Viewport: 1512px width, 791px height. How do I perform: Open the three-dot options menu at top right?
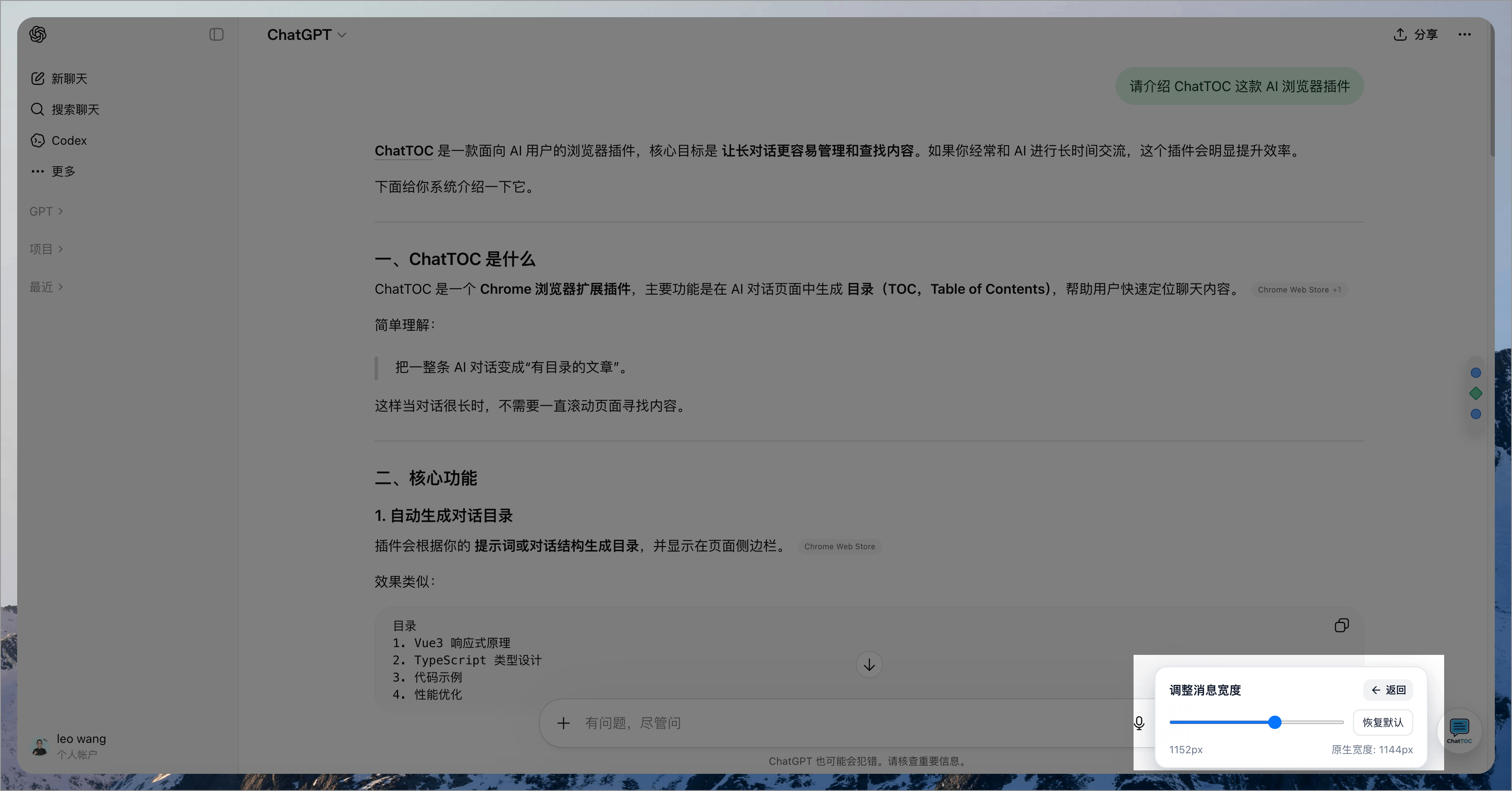click(x=1464, y=35)
